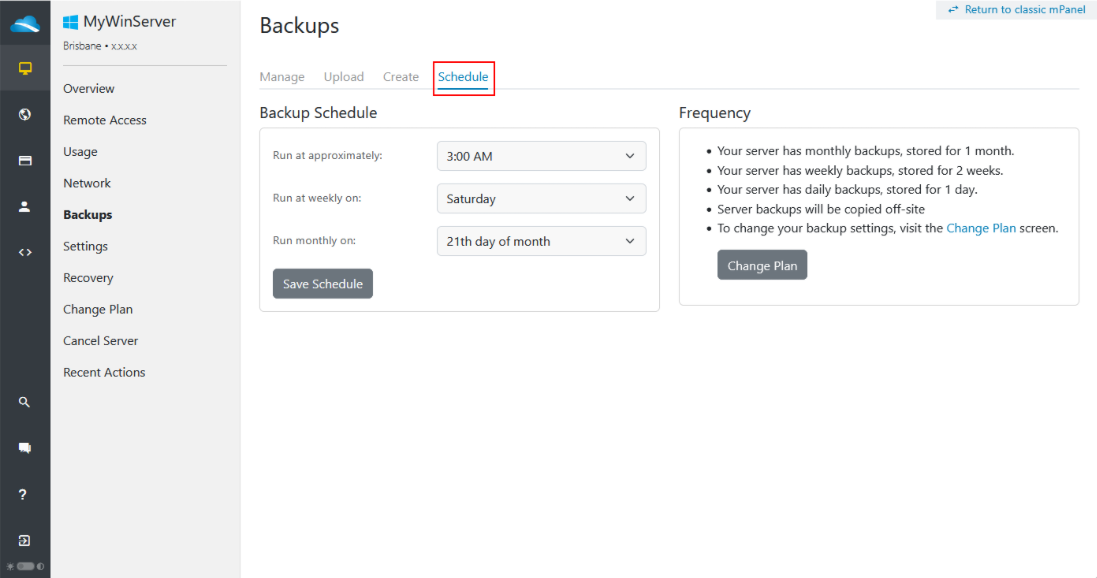Expand the 3:00 AM run time dropdown

tap(542, 156)
